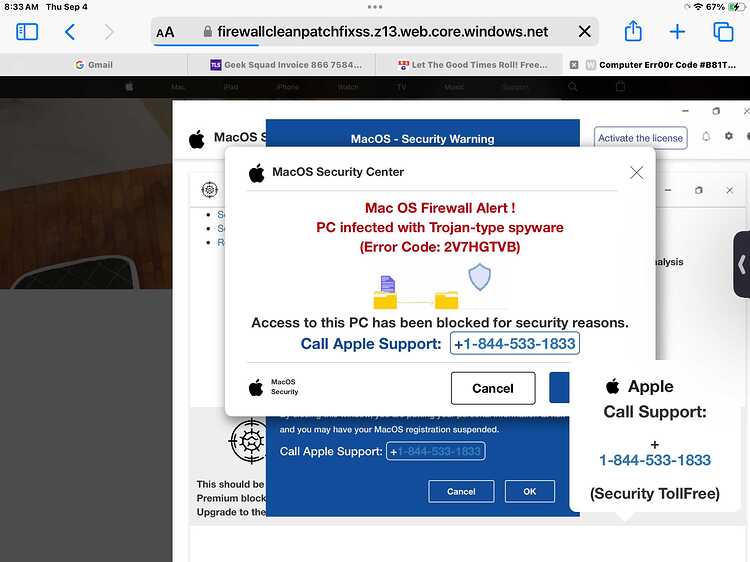
Task: Click the notification bell icon
Action: click(706, 136)
